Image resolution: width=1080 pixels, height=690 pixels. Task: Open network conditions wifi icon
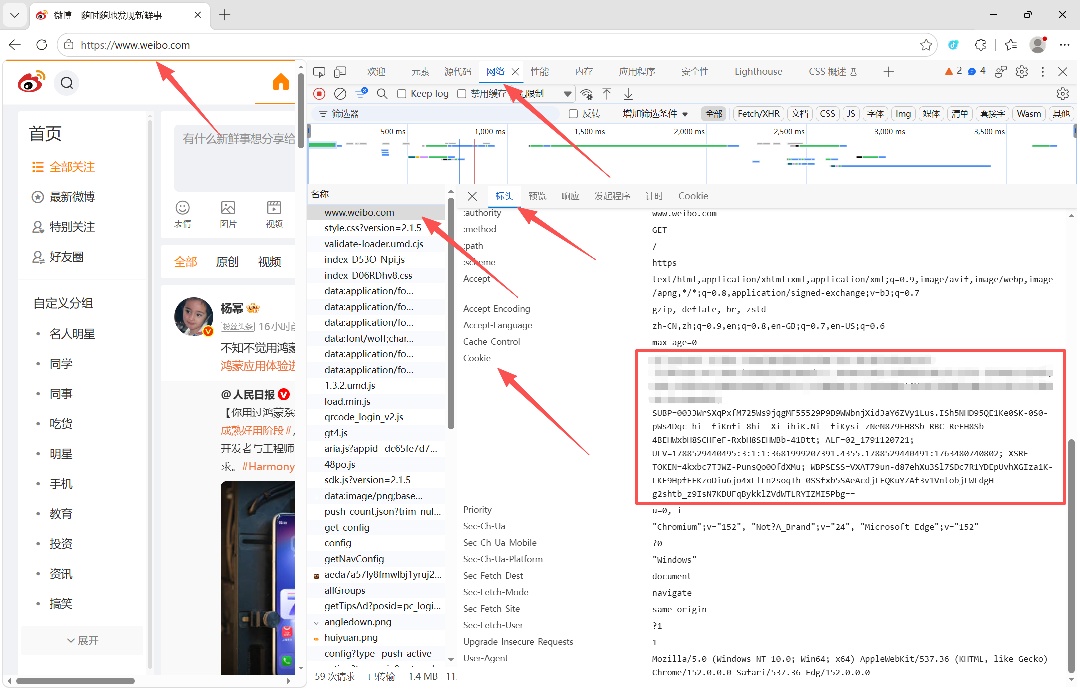click(x=586, y=94)
